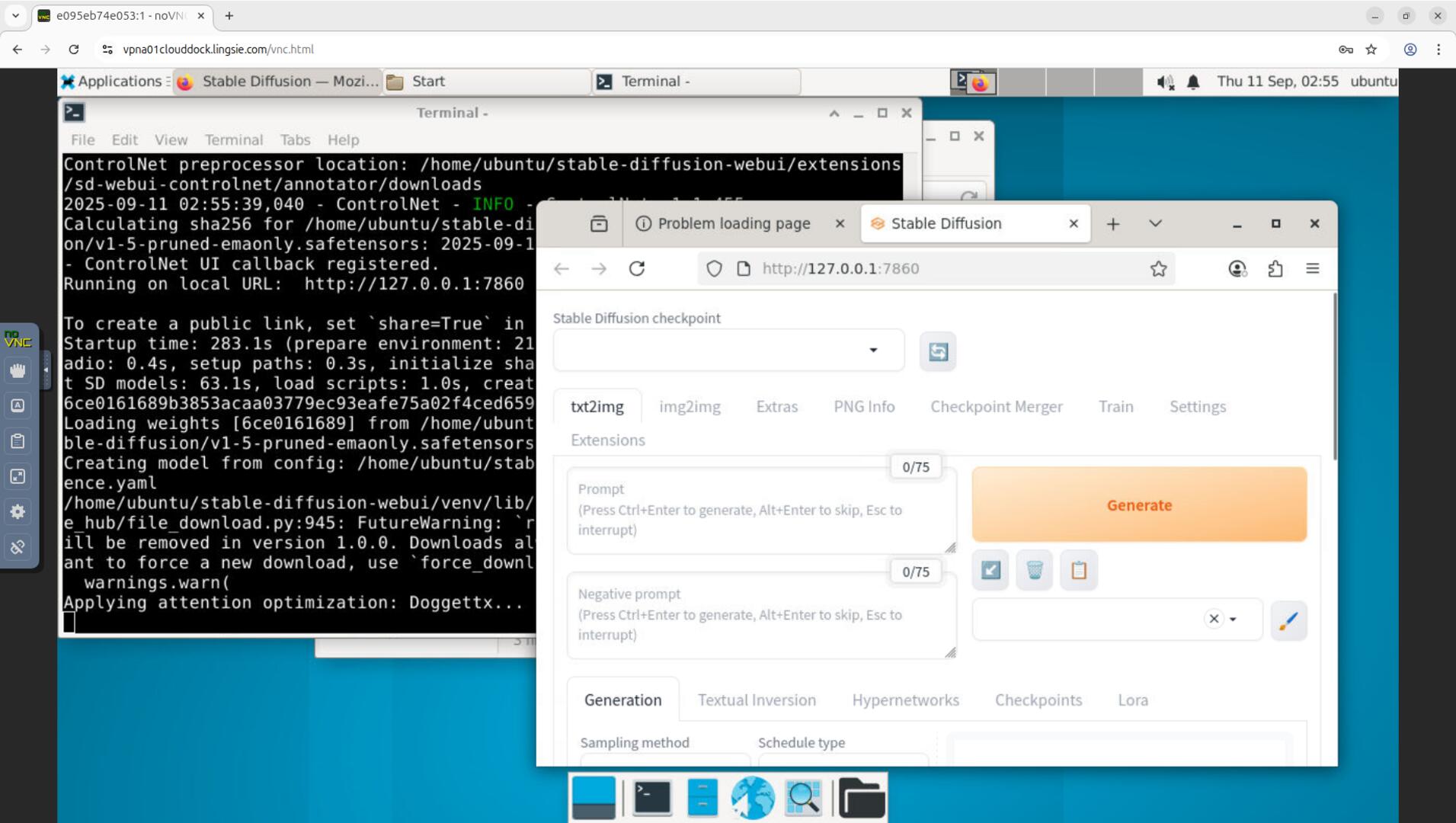Reload checkpoints with the refresh icon
Screen dimensions: 1456x823
(937, 351)
